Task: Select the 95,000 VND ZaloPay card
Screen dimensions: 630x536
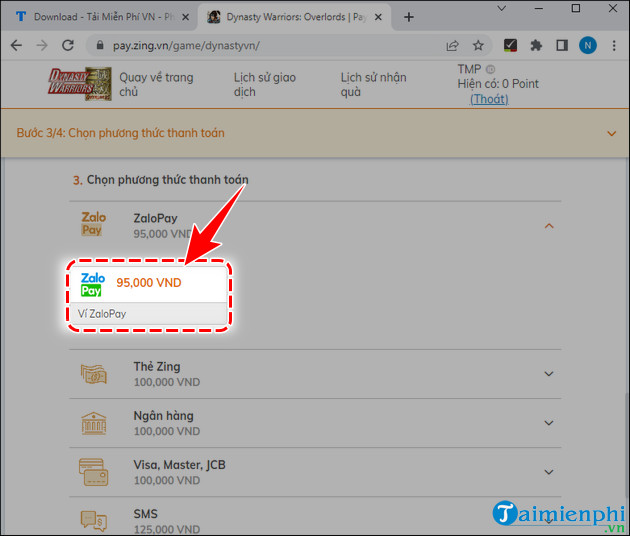Action: (149, 295)
